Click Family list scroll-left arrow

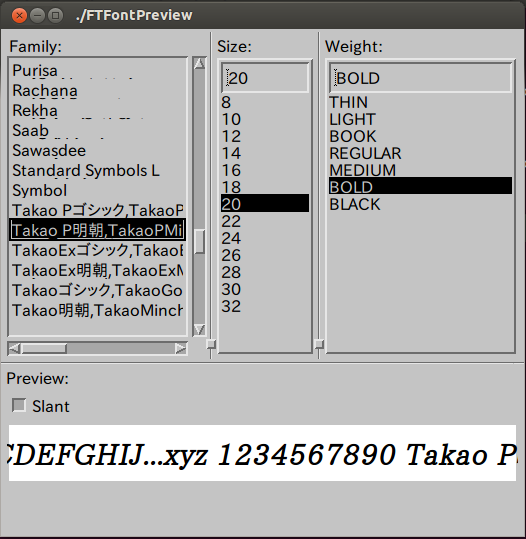pyautogui.click(x=14, y=348)
